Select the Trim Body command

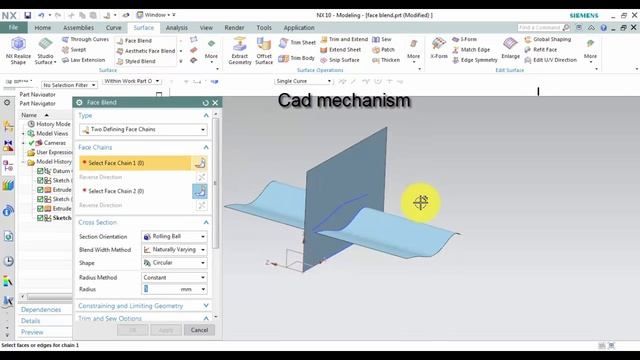[296, 58]
